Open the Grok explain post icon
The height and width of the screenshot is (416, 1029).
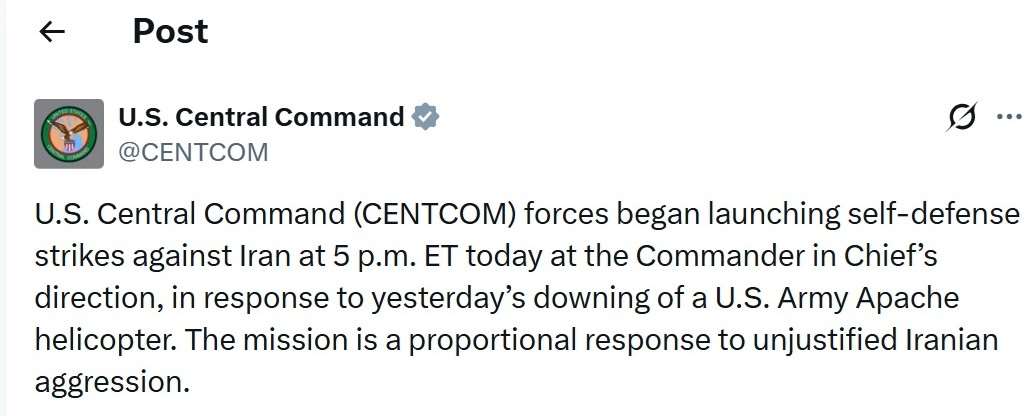point(963,117)
